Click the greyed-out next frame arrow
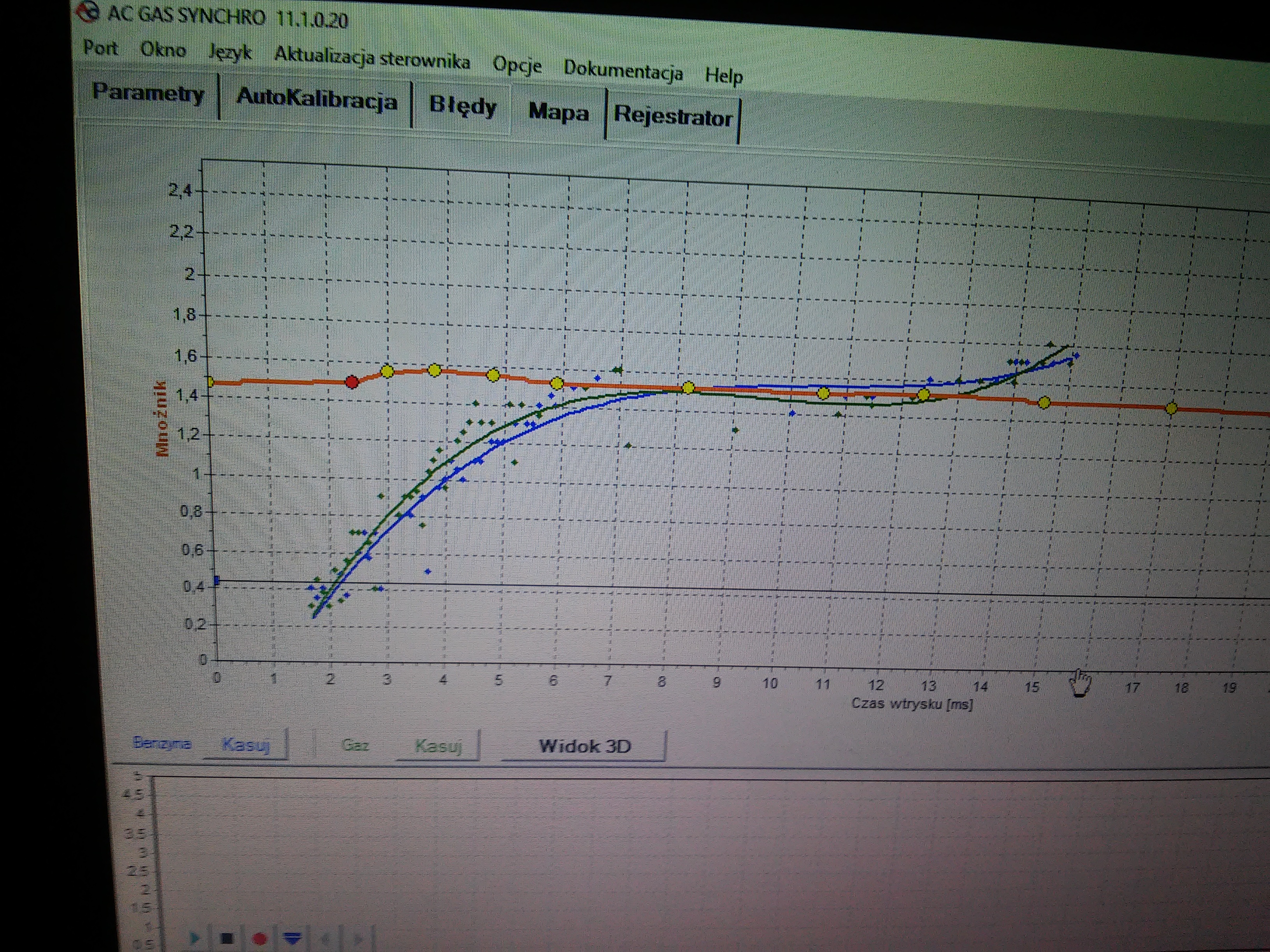This screenshot has width=1270, height=952. pyautogui.click(x=358, y=940)
